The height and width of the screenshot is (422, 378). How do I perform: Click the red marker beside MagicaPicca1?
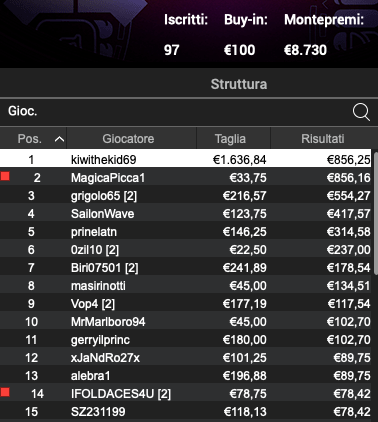(x=5, y=176)
